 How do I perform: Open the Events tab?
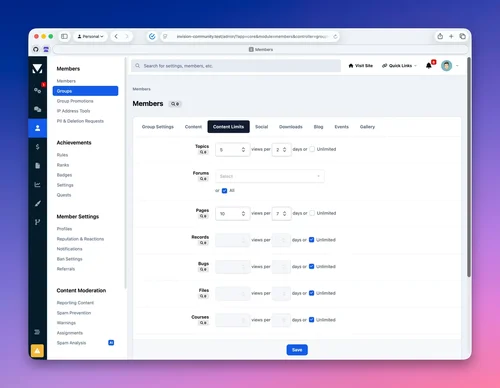click(342, 127)
